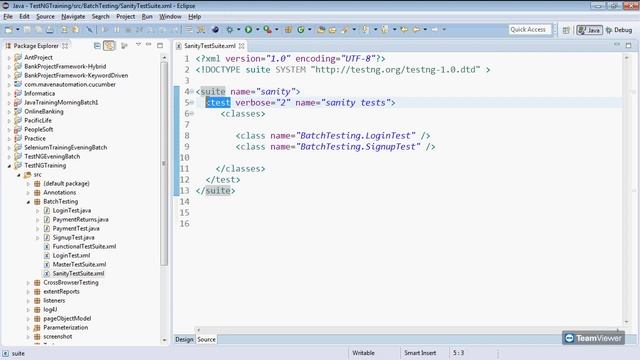Select the SanityTestSuite.xml editor tab
Screen dimensions: 640x360
[209, 46]
